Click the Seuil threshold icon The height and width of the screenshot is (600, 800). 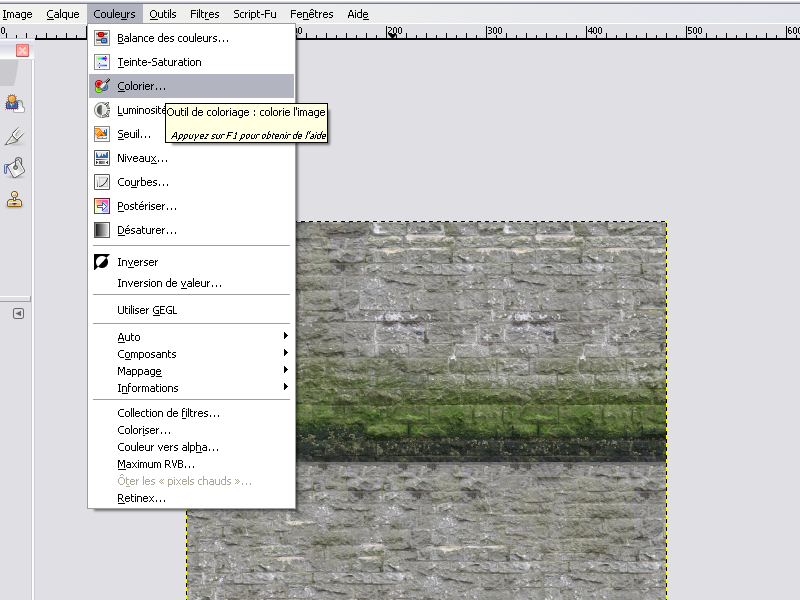(x=101, y=134)
